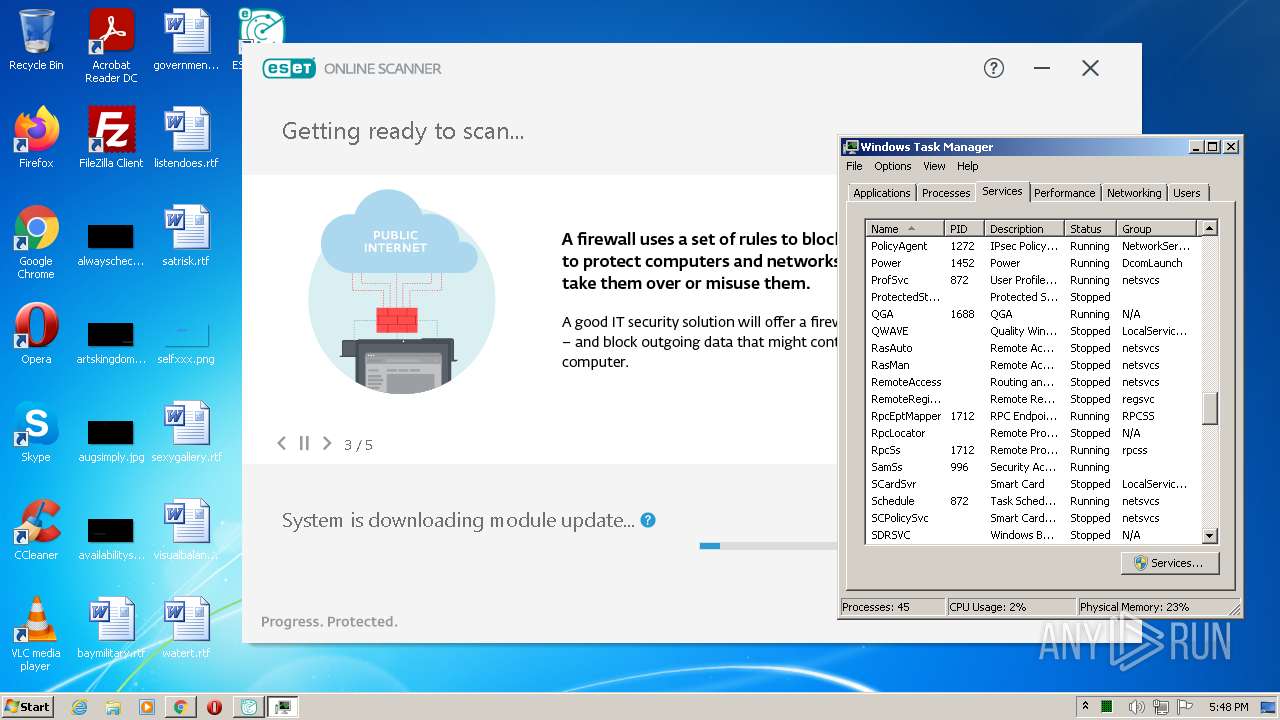Open the Task Manager File menu

[x=854, y=166]
